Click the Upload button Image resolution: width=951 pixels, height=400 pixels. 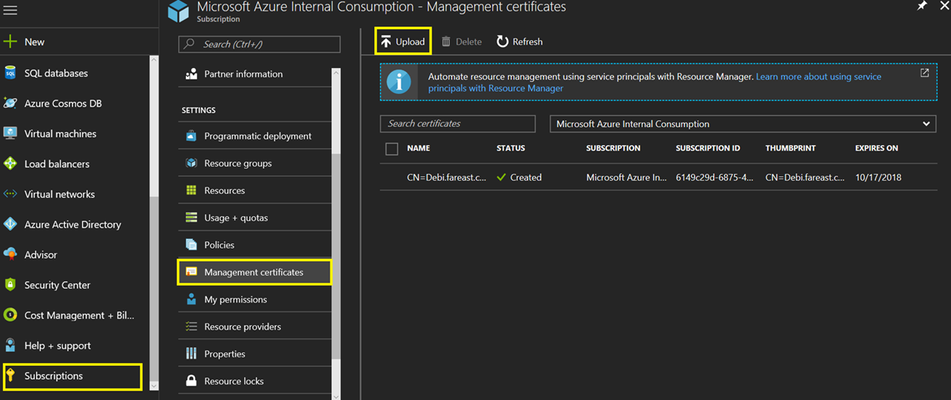tap(403, 41)
